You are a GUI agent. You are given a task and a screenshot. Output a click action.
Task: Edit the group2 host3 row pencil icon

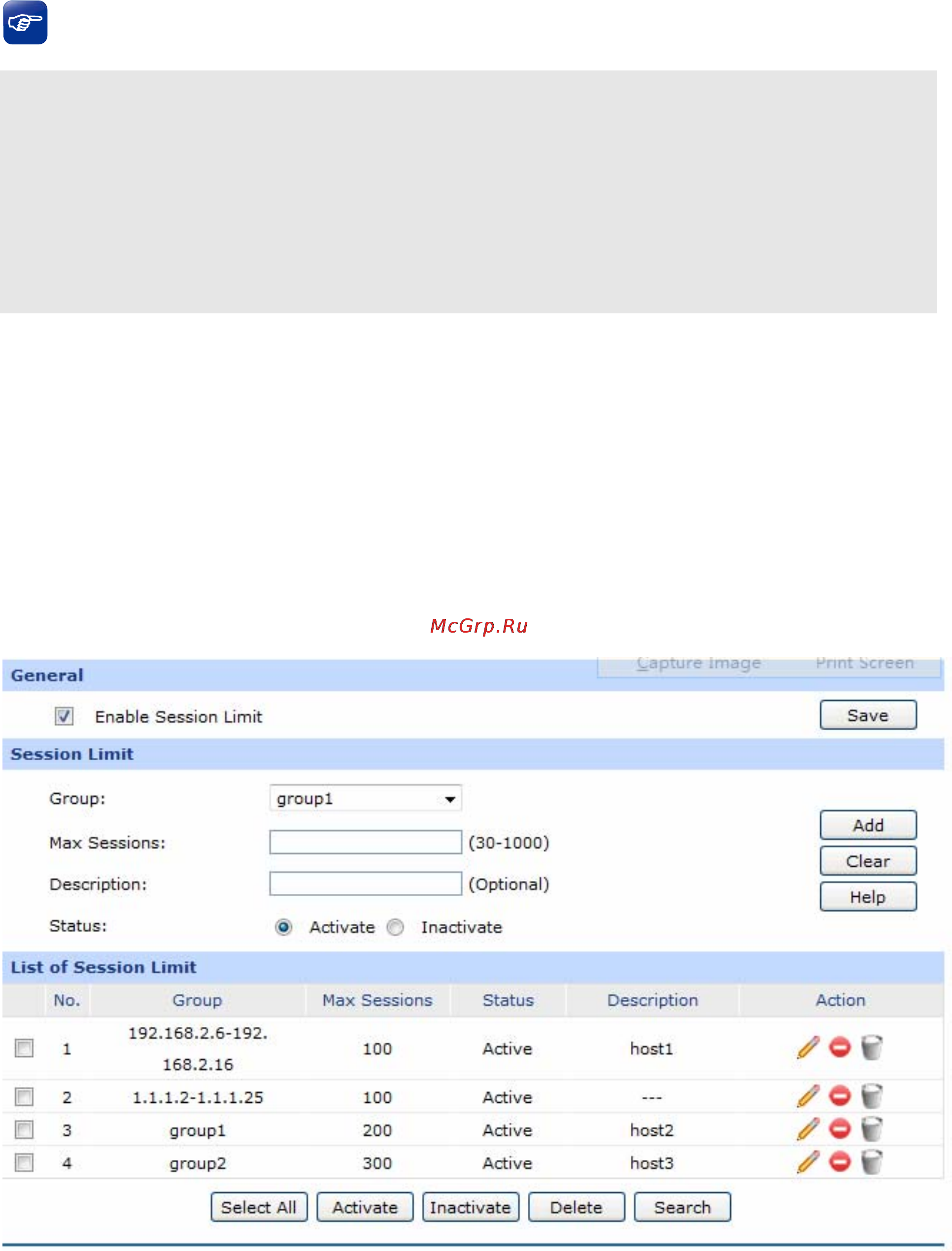tap(808, 1162)
